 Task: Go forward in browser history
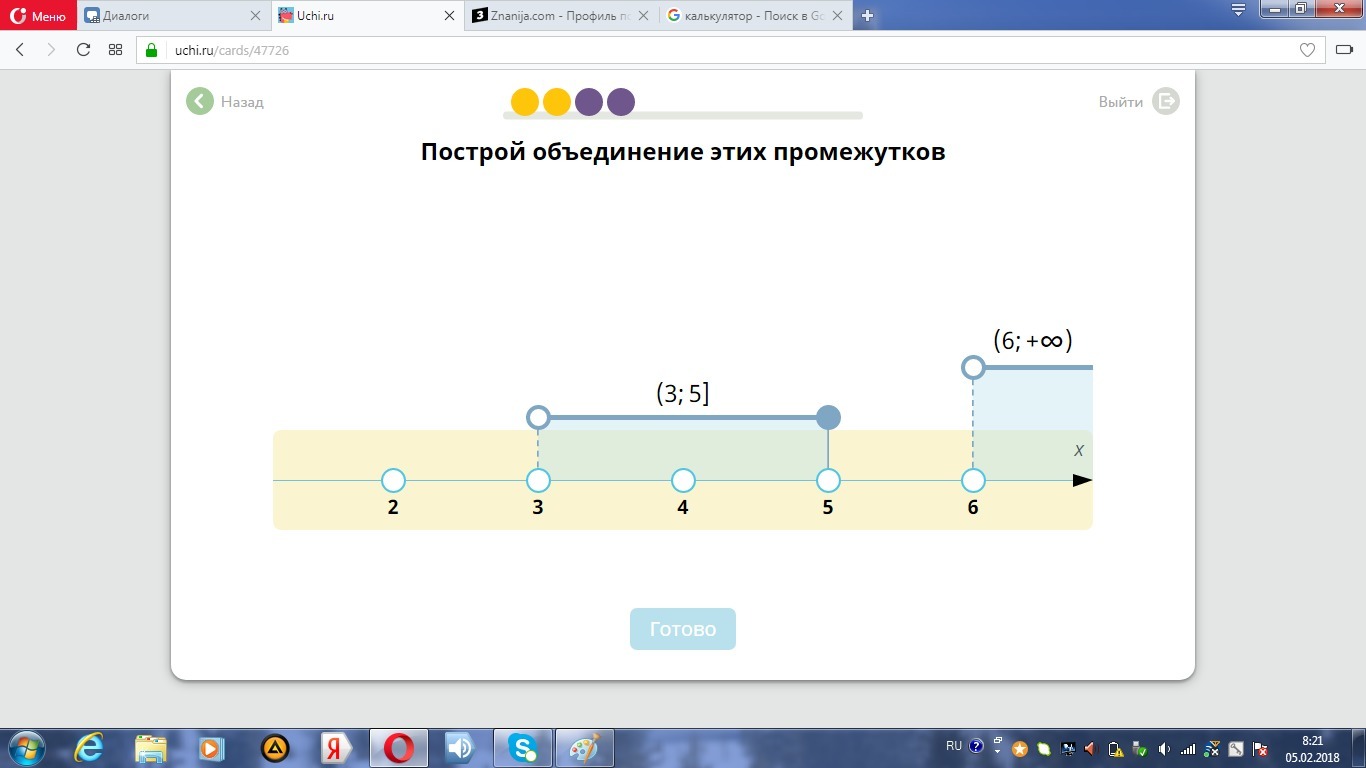(51, 50)
